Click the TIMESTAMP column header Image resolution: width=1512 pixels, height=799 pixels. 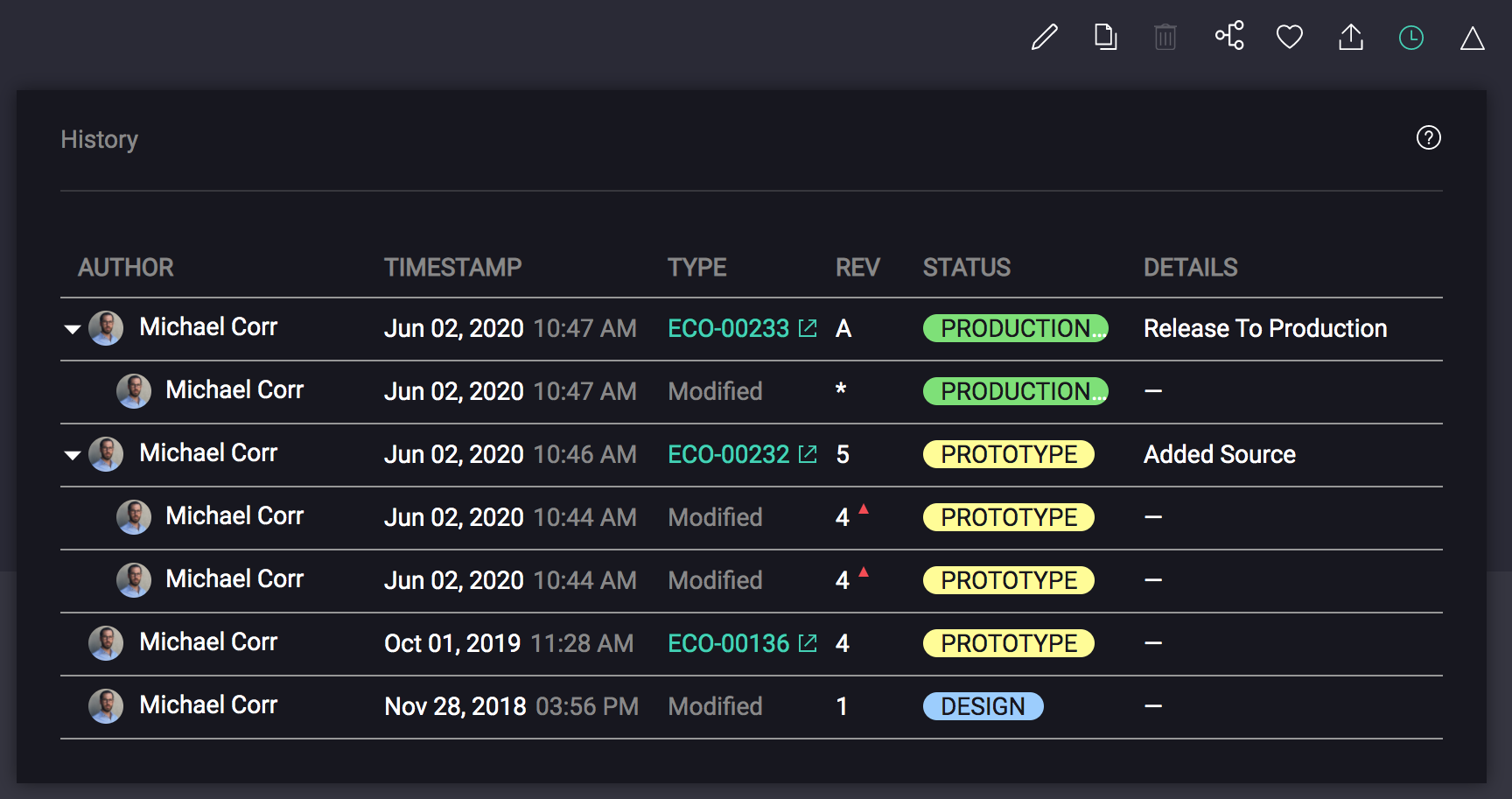pos(452,268)
